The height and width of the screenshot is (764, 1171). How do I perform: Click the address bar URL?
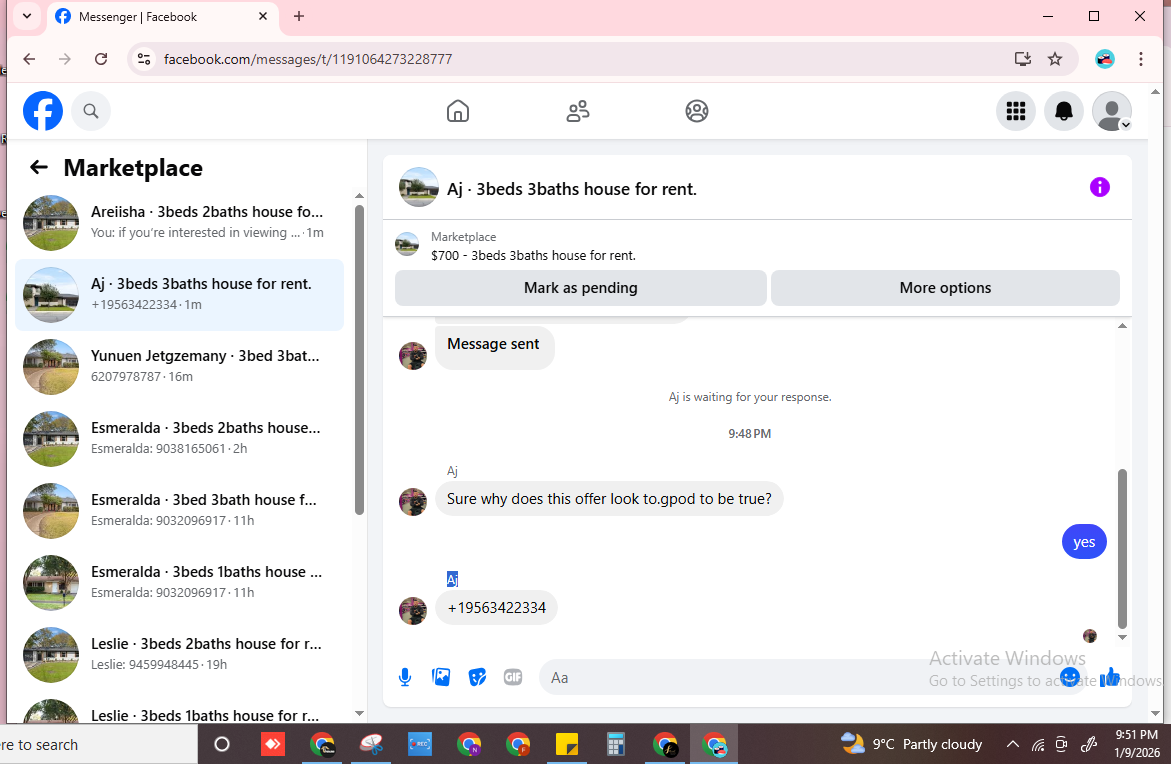pos(308,59)
